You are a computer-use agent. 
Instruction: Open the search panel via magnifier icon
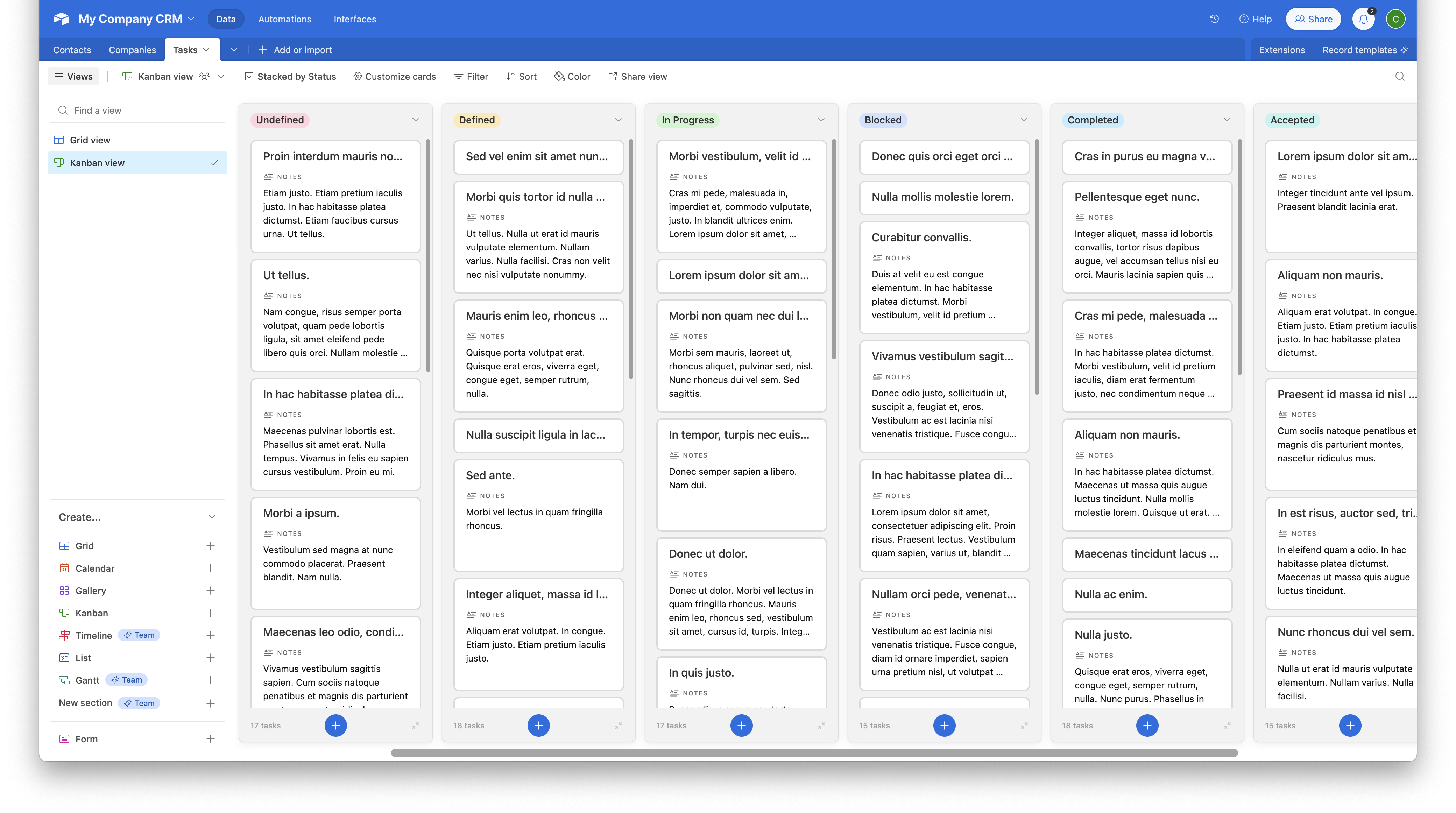click(1400, 76)
